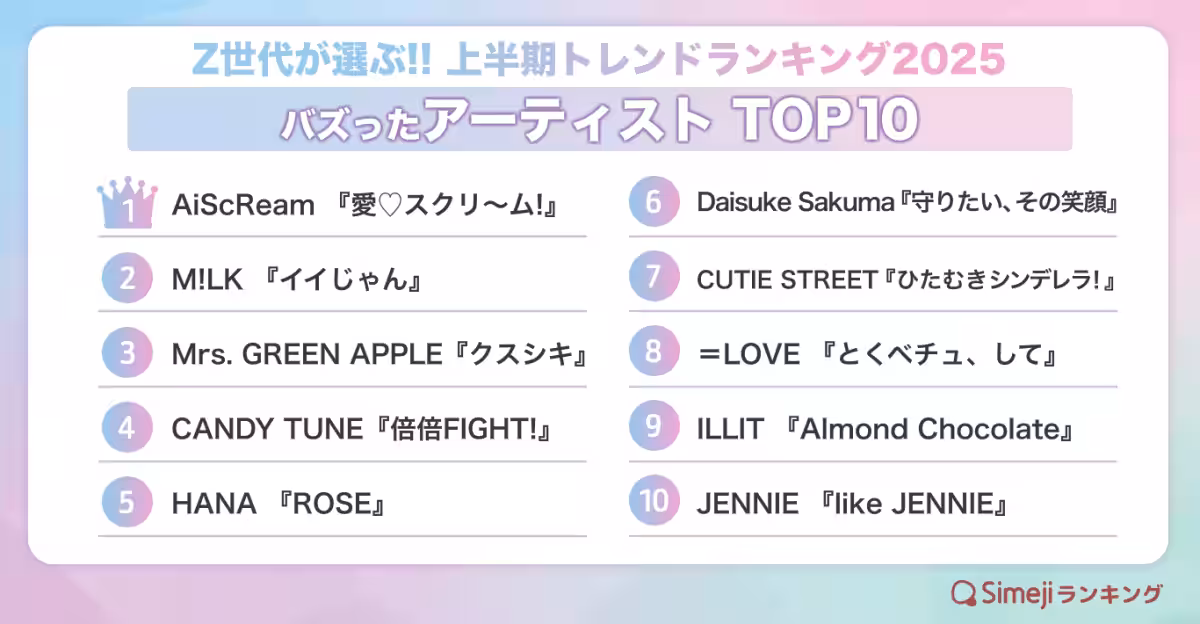Click the Simejiランキング text label
The height and width of the screenshot is (624, 1200).
1071,593
